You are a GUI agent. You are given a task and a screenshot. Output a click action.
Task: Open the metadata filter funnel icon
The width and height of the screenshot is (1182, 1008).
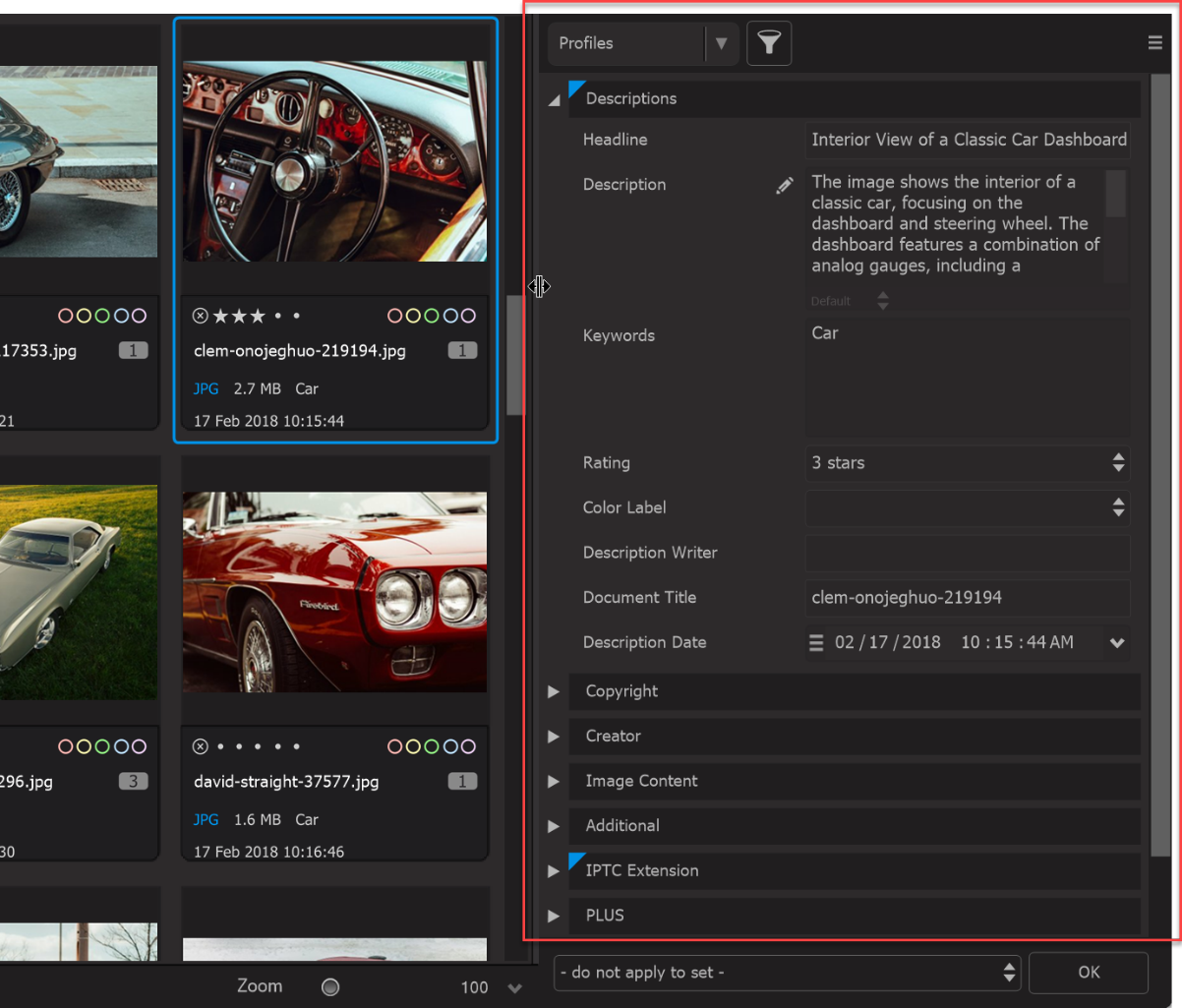coord(769,43)
